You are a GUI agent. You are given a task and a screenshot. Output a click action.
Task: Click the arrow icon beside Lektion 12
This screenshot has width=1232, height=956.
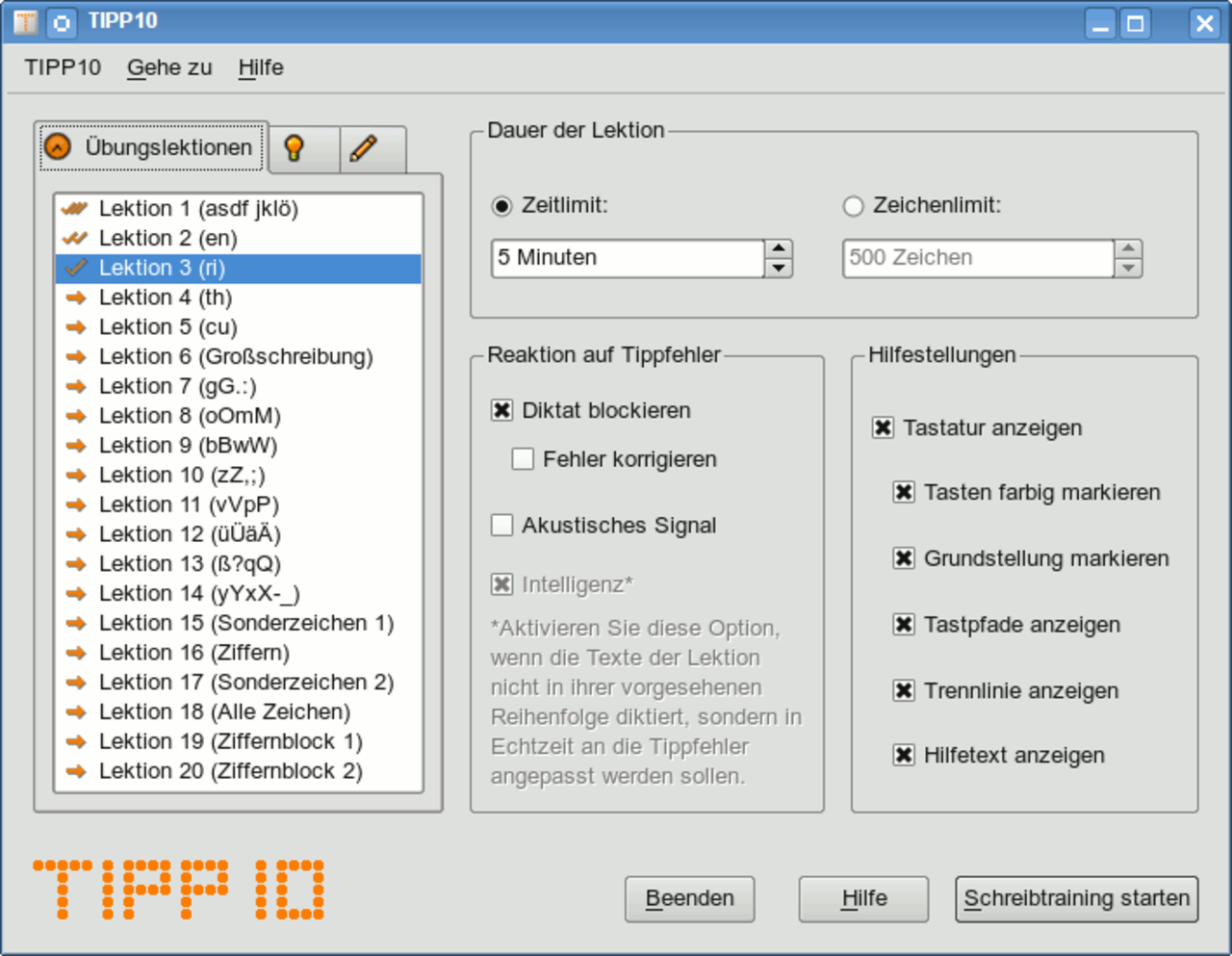(x=76, y=534)
